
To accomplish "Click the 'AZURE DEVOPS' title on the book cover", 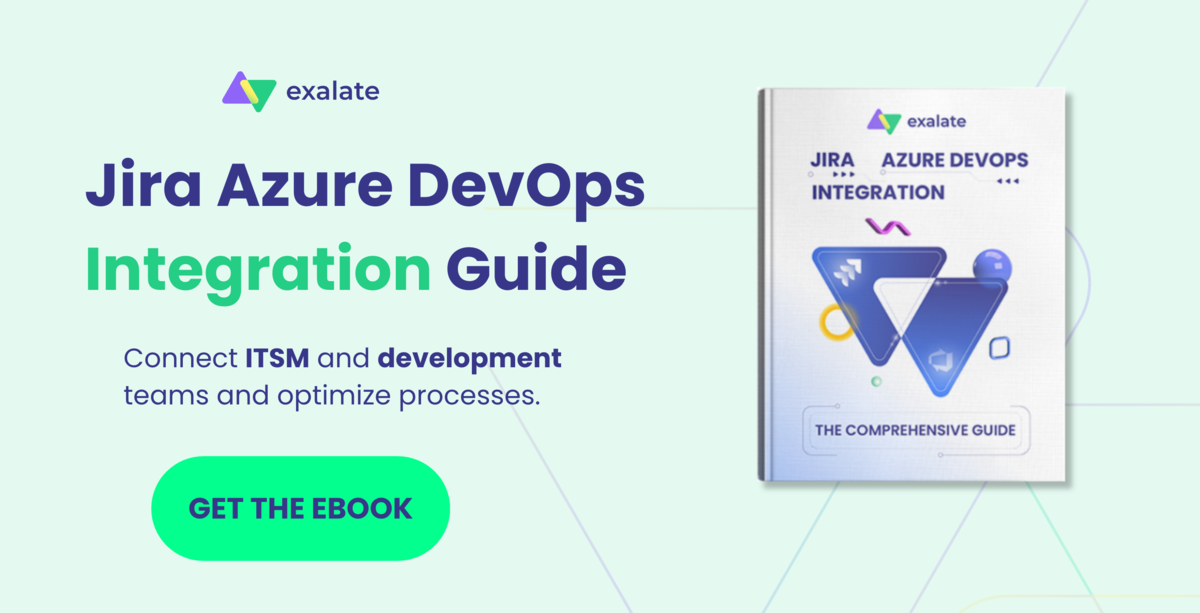I will click(953, 160).
